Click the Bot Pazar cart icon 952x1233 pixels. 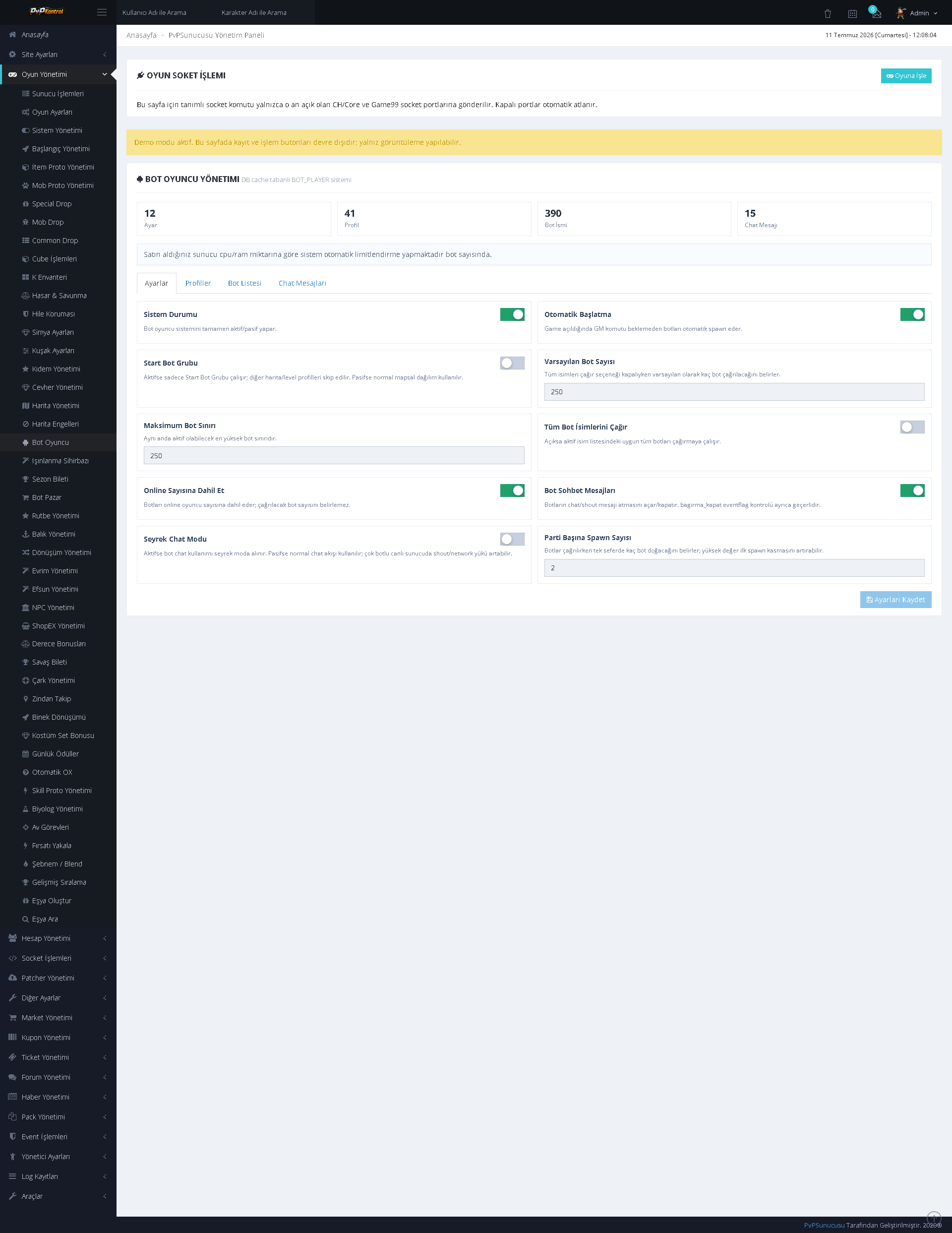[x=25, y=497]
